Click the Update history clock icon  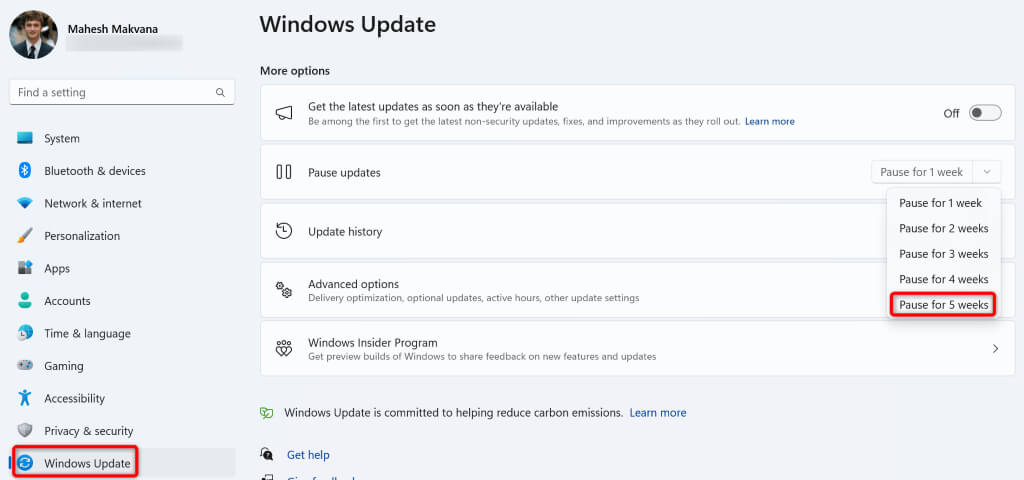pyautogui.click(x=284, y=231)
